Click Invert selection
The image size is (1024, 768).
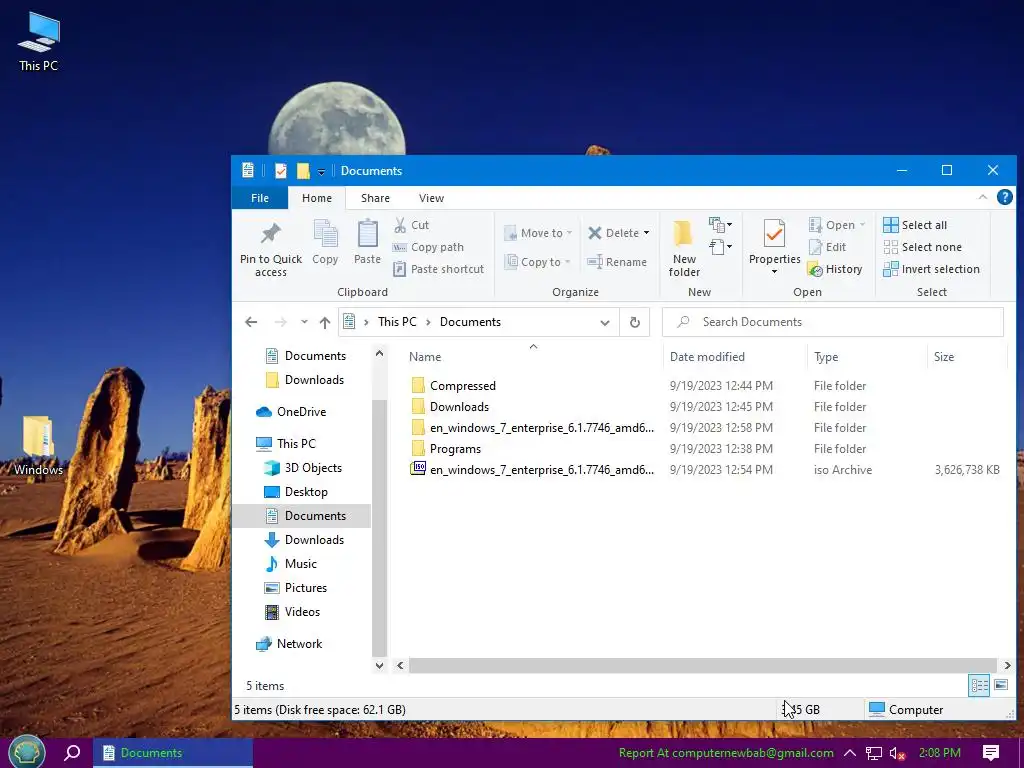pos(931,269)
